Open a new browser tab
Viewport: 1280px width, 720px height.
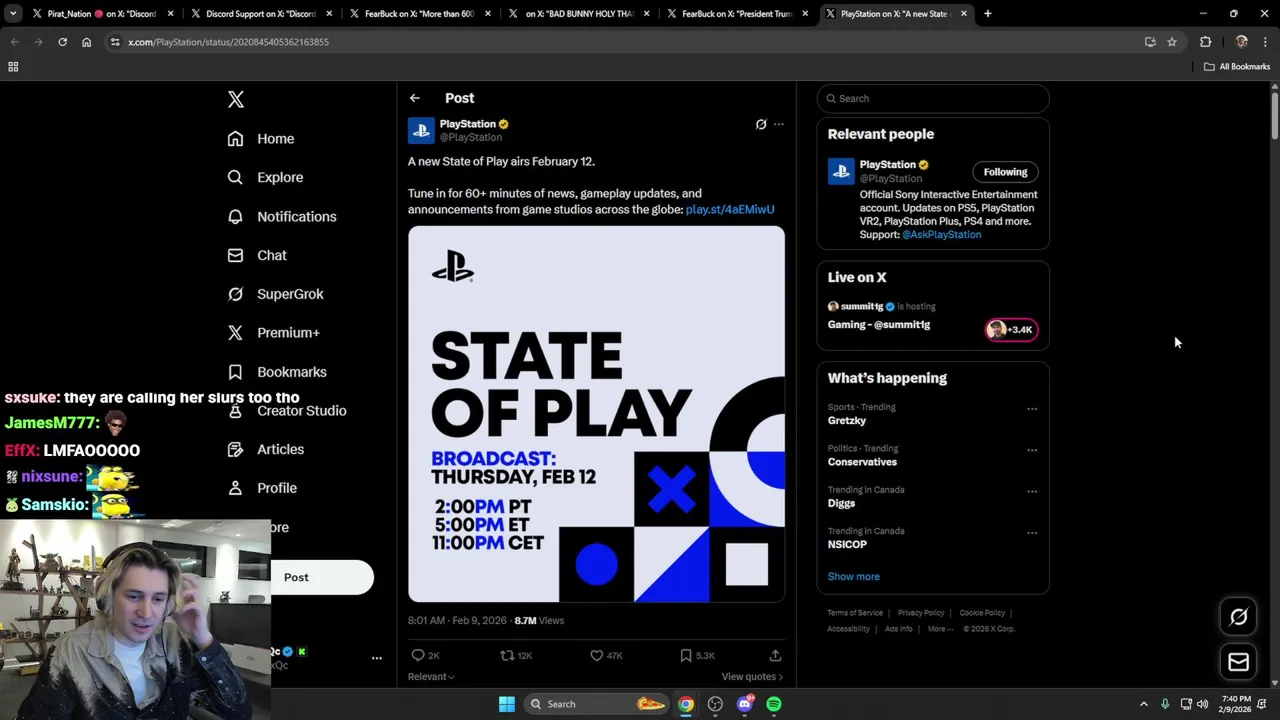point(988,14)
